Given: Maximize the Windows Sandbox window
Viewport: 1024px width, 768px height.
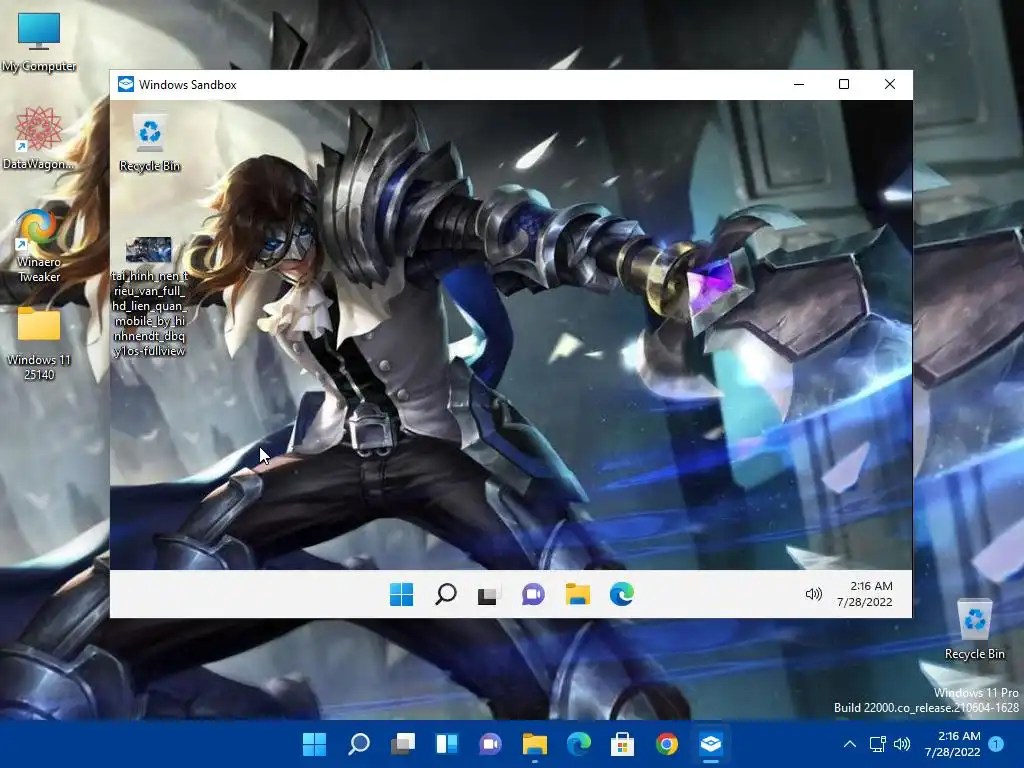Looking at the screenshot, I should [844, 84].
